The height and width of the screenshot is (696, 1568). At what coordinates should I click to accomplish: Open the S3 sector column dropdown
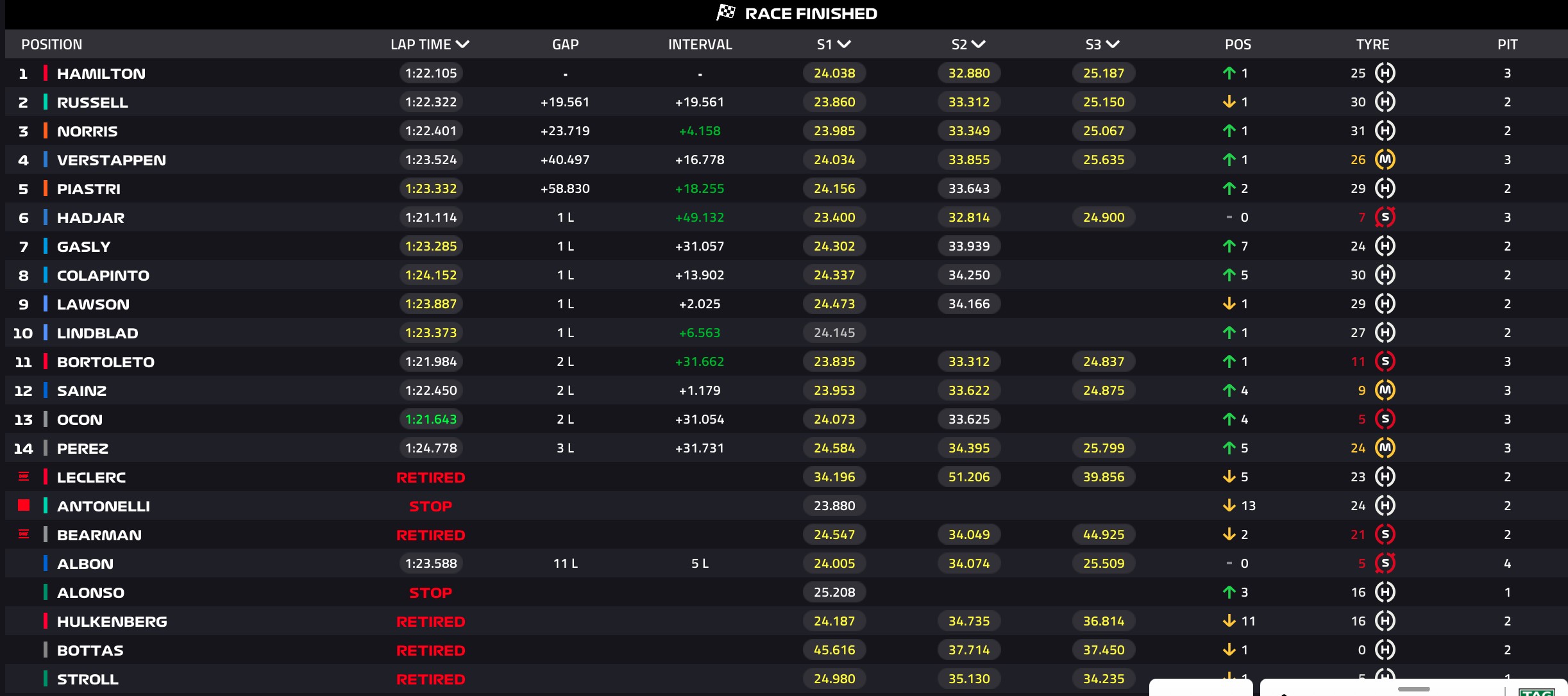1113,44
